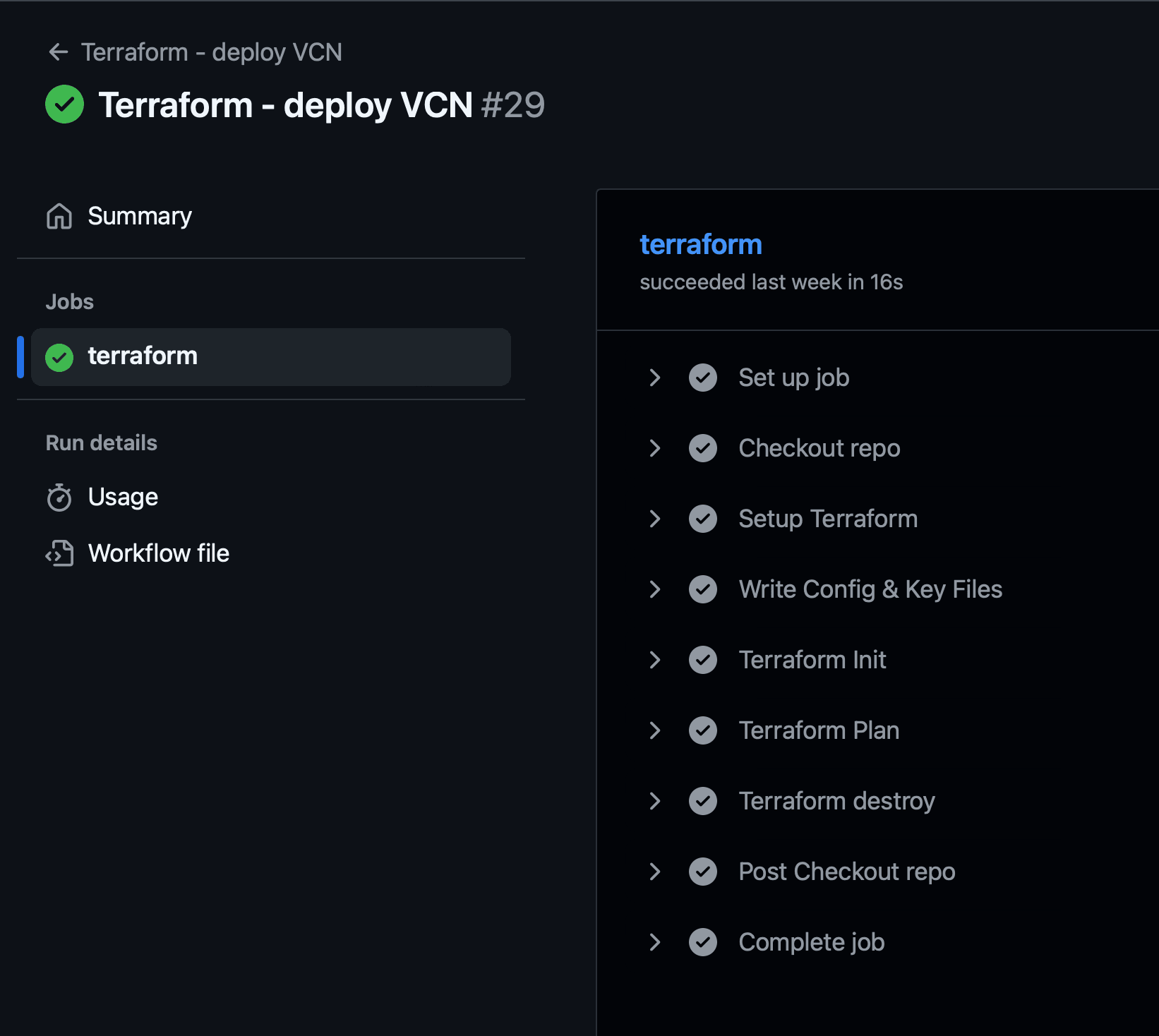Click the Usage stopwatch icon
1159x1036 pixels.
(59, 498)
